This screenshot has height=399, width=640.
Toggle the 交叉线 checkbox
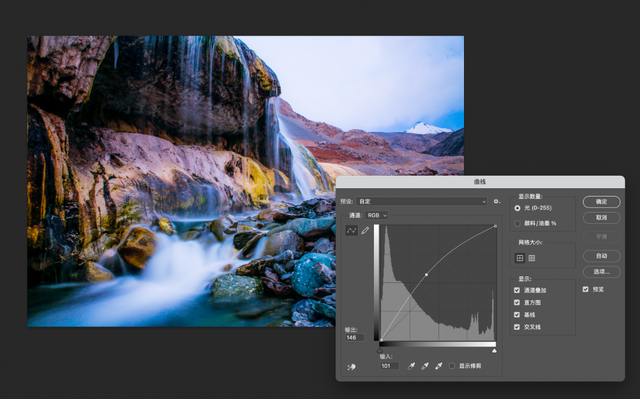pyautogui.click(x=517, y=327)
